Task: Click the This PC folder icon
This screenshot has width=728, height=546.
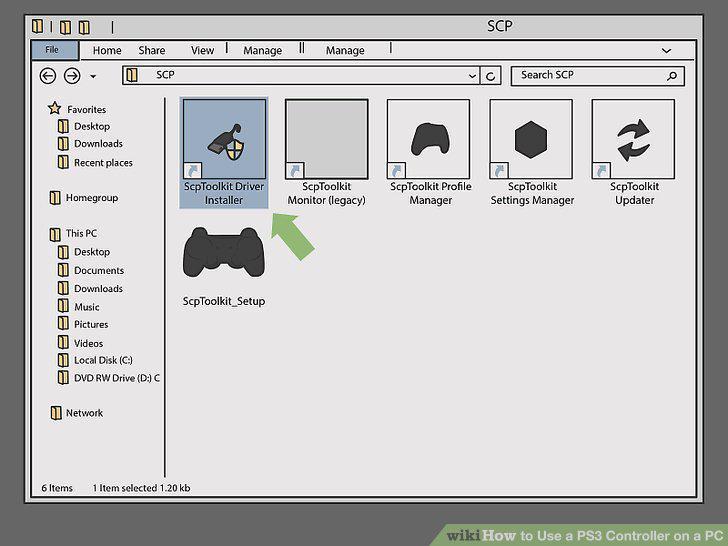Action: [x=55, y=234]
